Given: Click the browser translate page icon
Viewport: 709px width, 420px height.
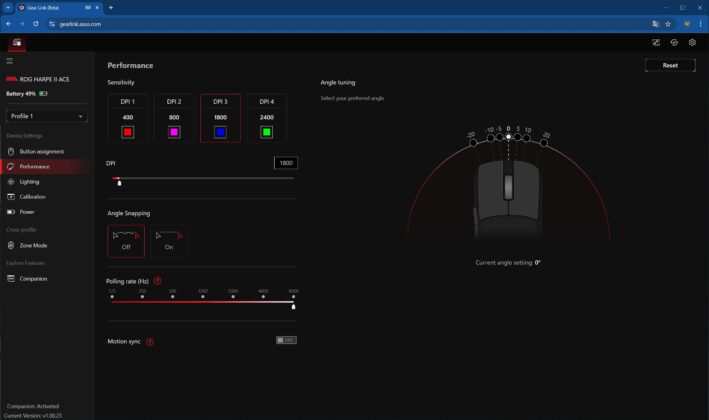Looking at the screenshot, I should point(655,24).
